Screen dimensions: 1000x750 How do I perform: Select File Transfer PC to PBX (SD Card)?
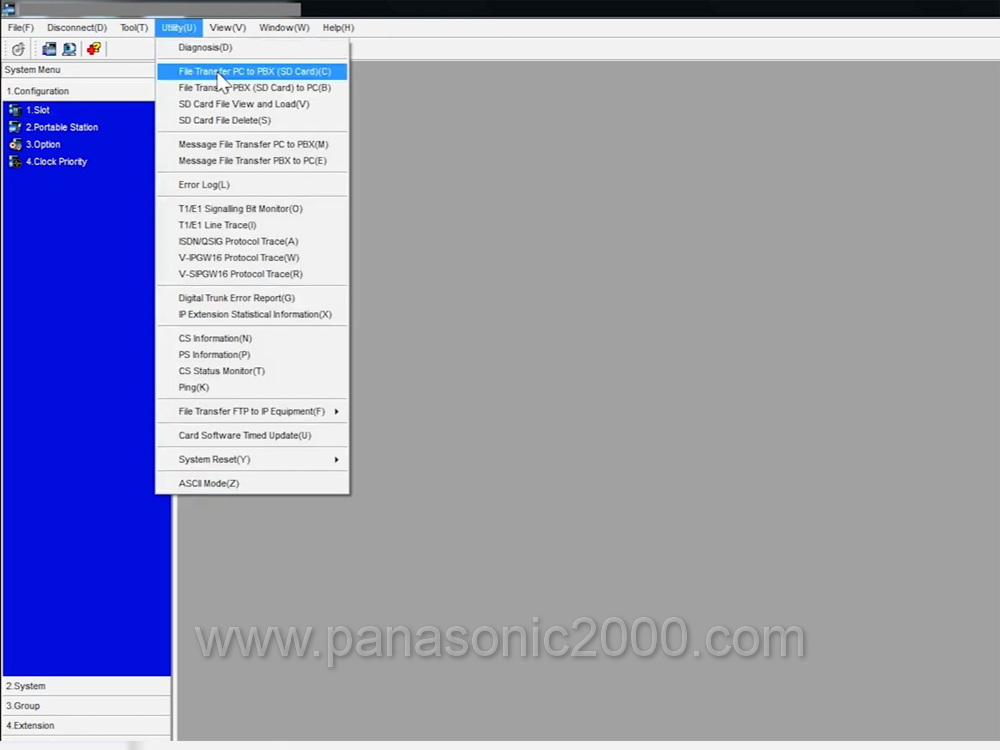tap(254, 72)
